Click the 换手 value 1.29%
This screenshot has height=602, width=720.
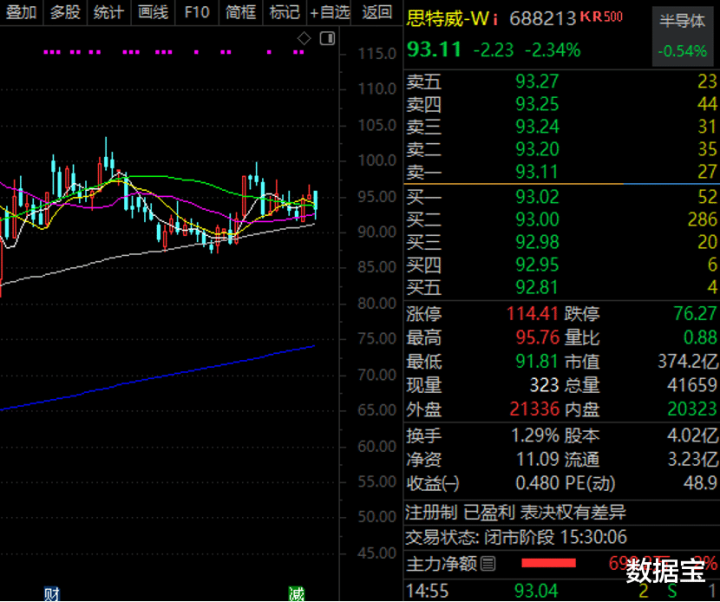click(535, 435)
